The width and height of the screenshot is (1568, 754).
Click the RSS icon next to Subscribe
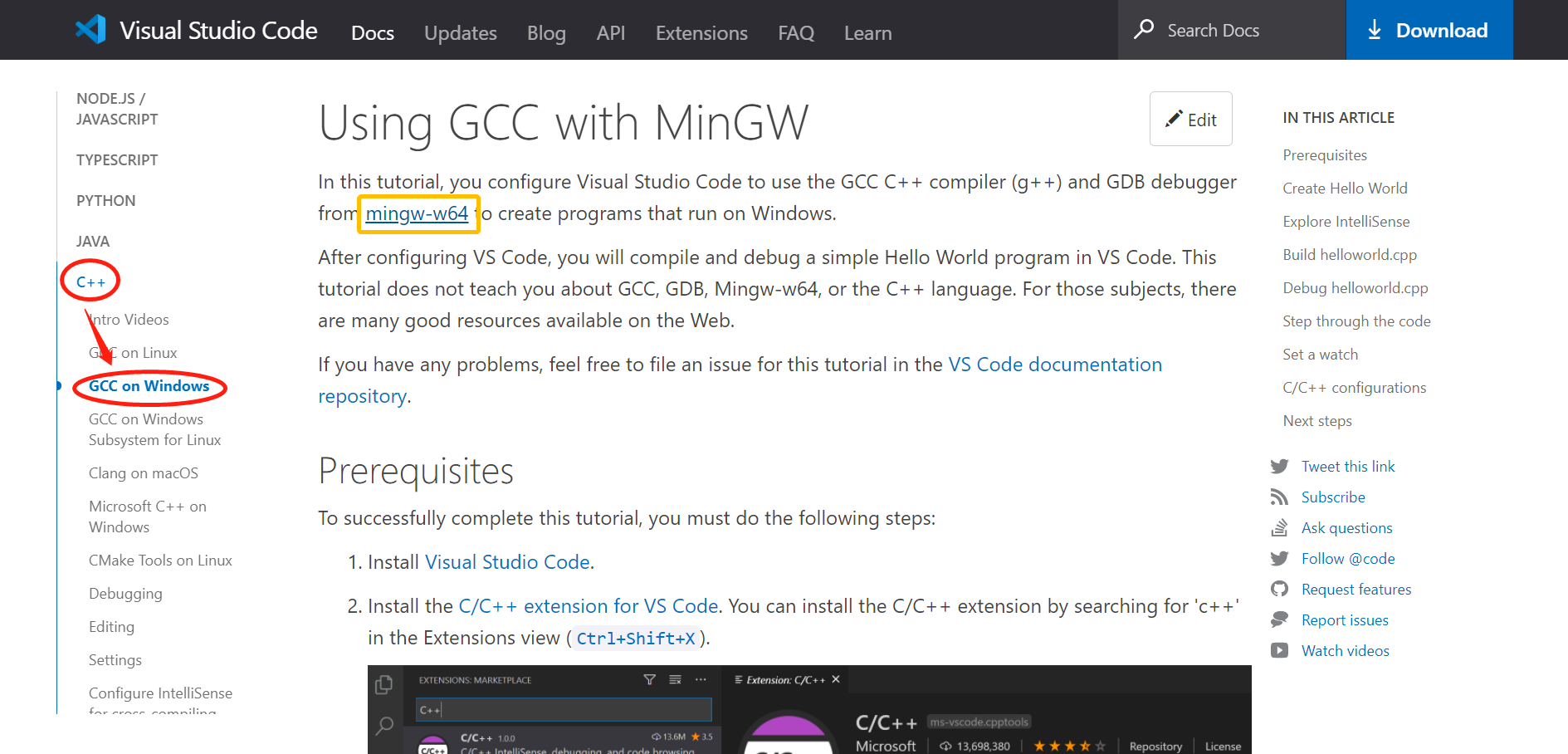point(1281,497)
